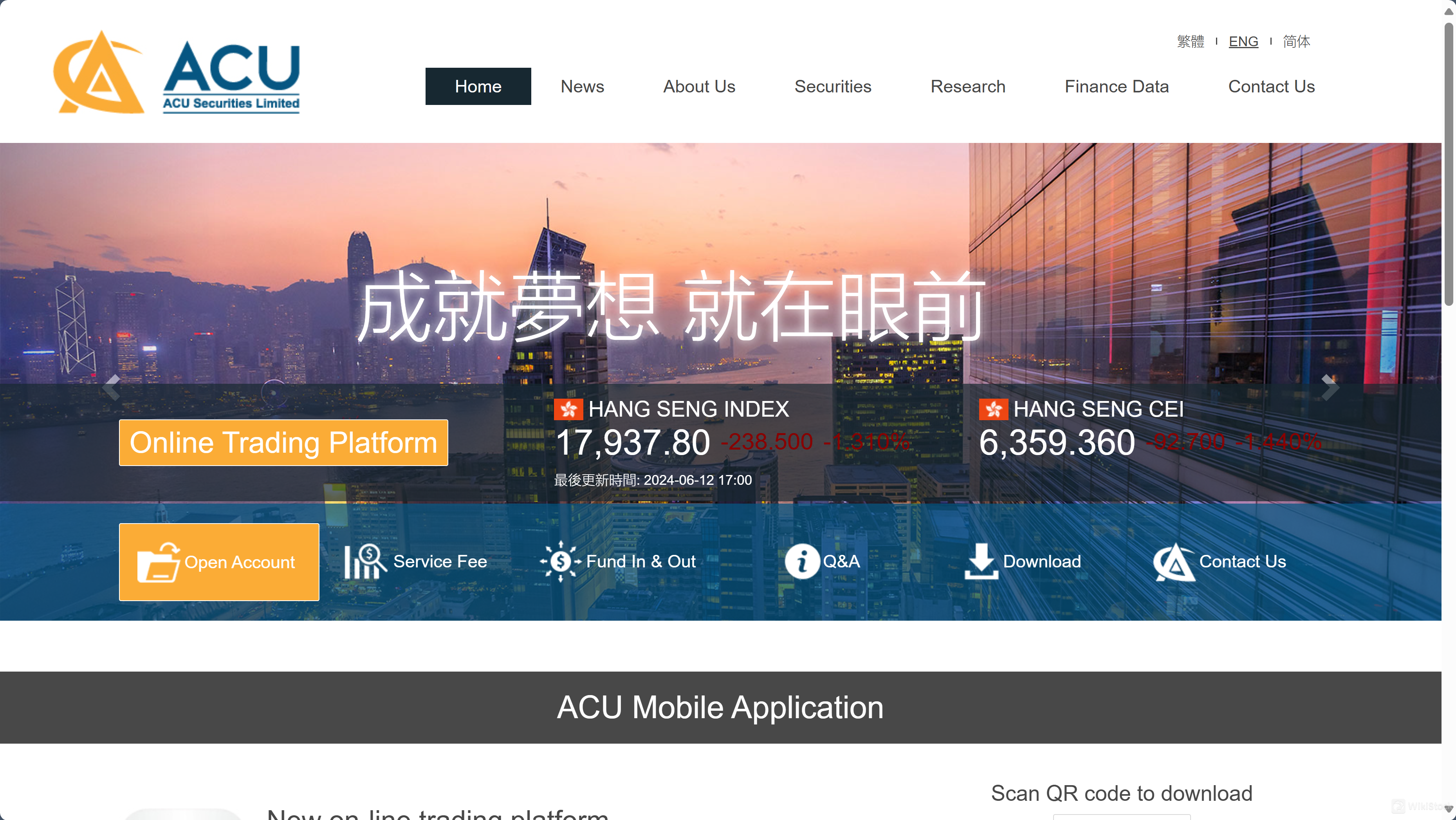Click the -238.500 change figure
The image size is (1456, 820).
tap(767, 442)
